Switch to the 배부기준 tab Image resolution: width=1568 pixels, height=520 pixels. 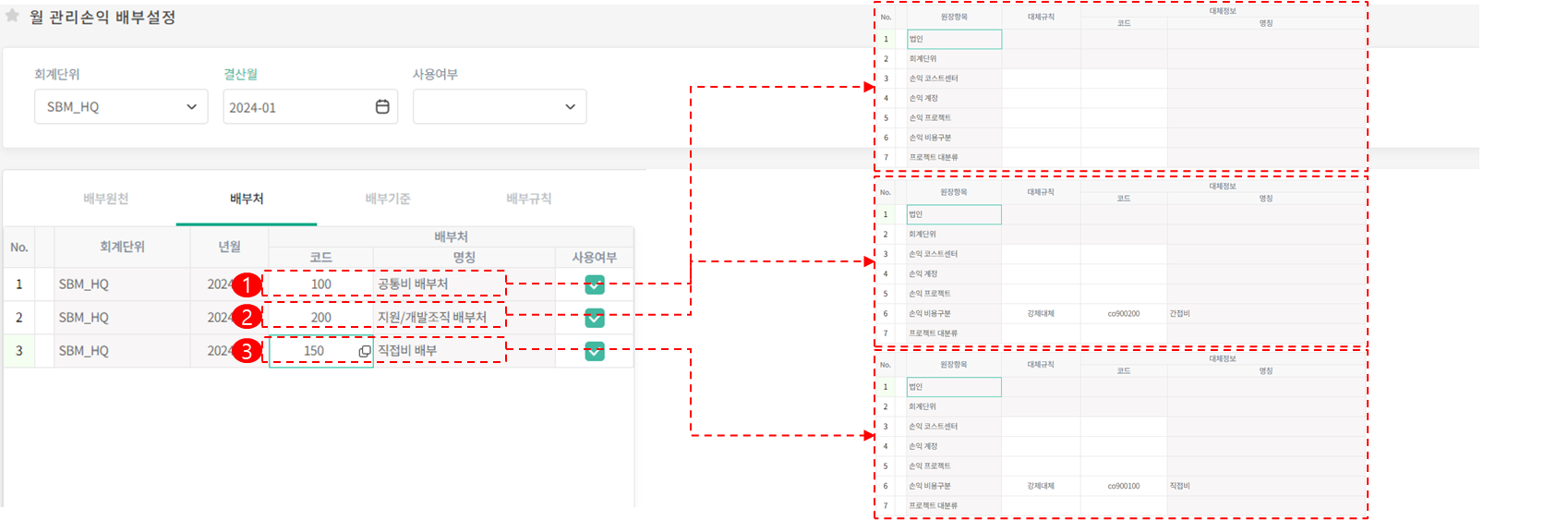point(388,199)
